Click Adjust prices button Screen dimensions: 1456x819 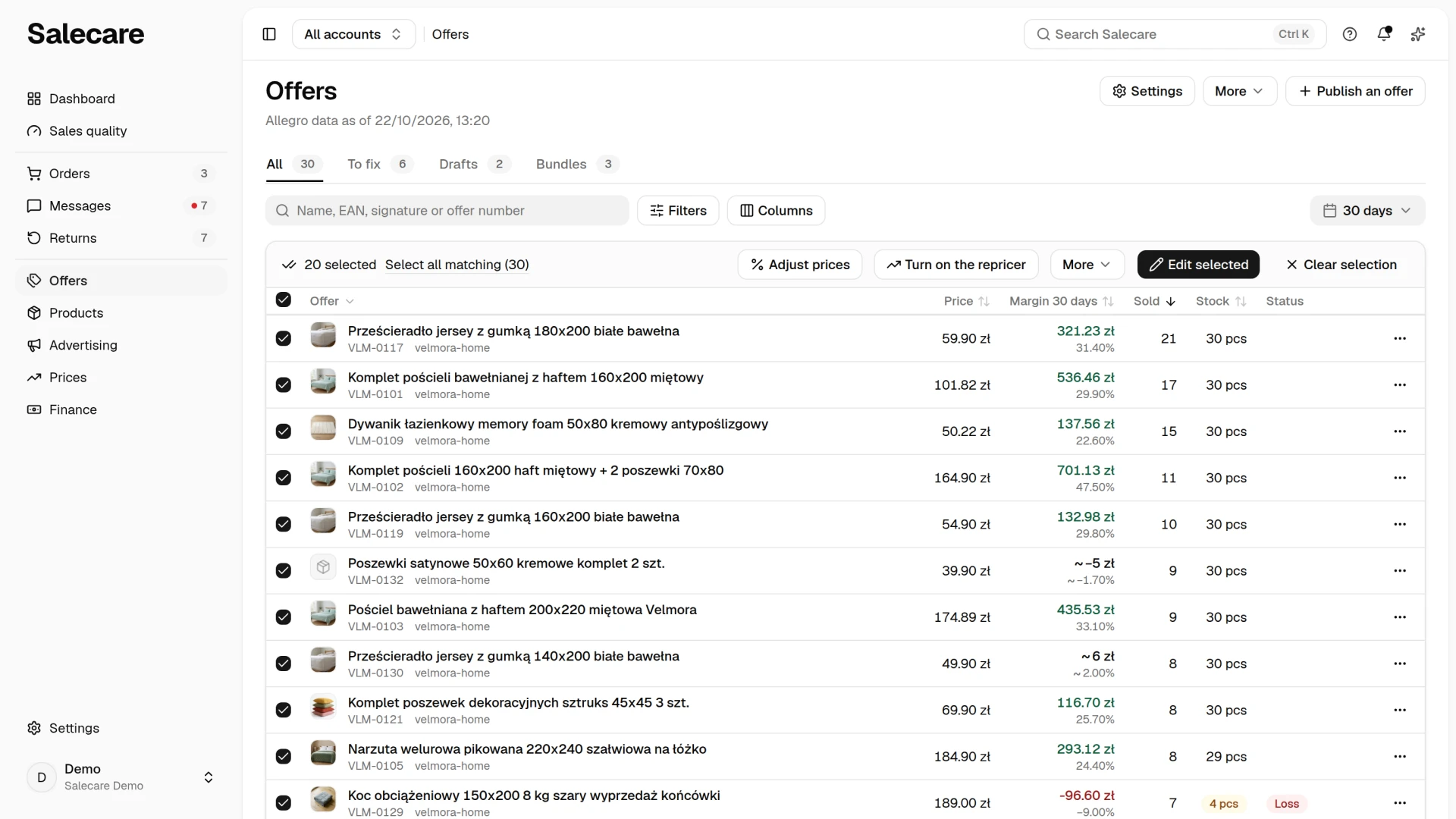click(800, 265)
